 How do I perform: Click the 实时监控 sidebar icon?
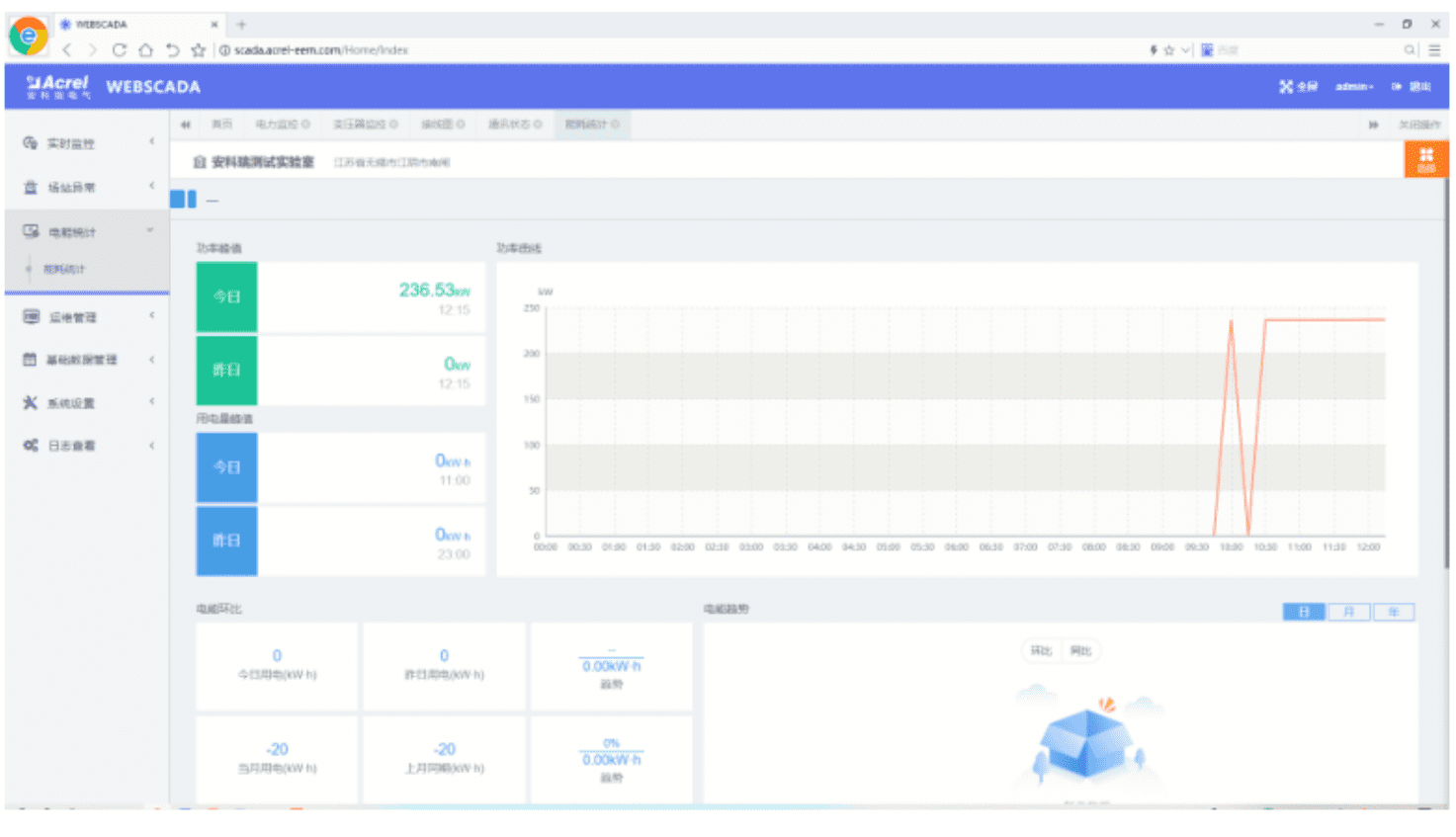pos(31,143)
